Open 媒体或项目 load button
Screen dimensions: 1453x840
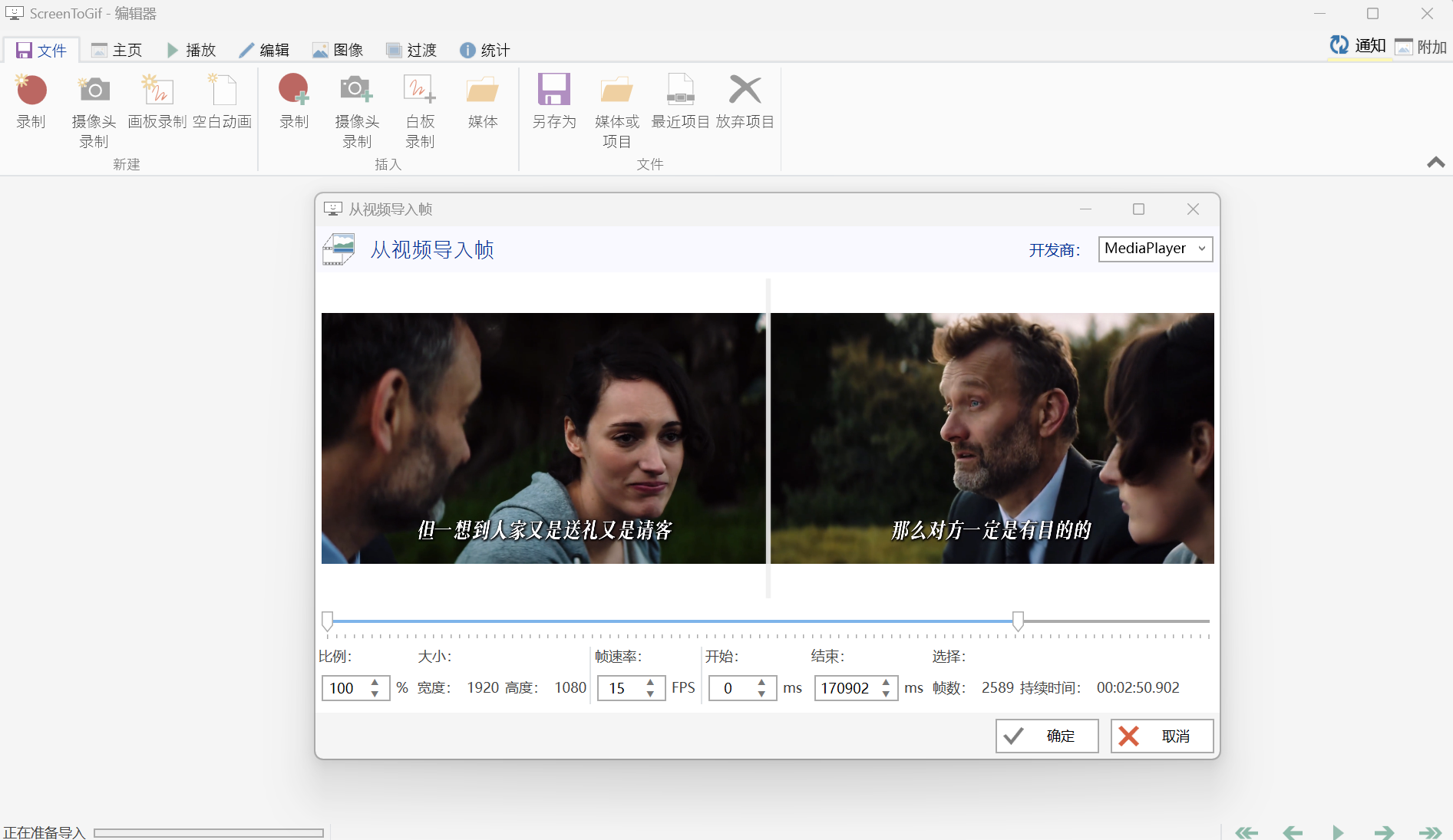pos(617,111)
